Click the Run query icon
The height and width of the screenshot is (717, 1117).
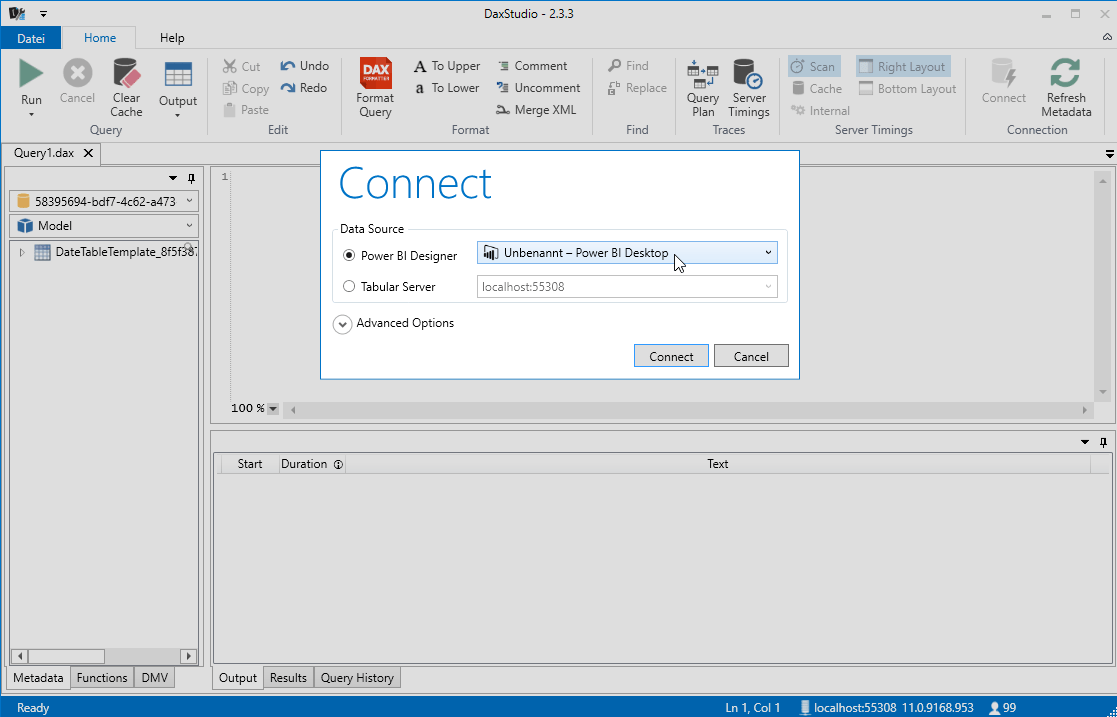point(31,73)
